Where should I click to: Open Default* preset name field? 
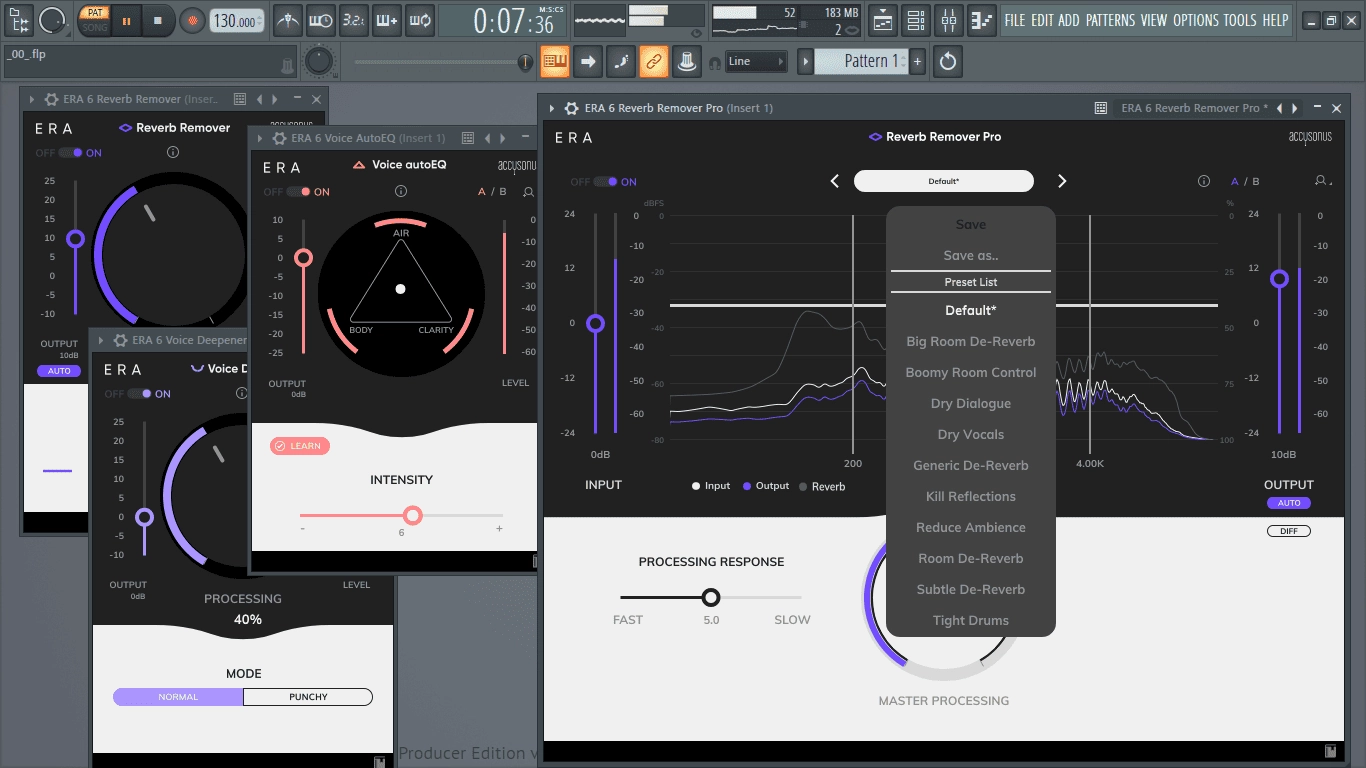click(x=943, y=181)
